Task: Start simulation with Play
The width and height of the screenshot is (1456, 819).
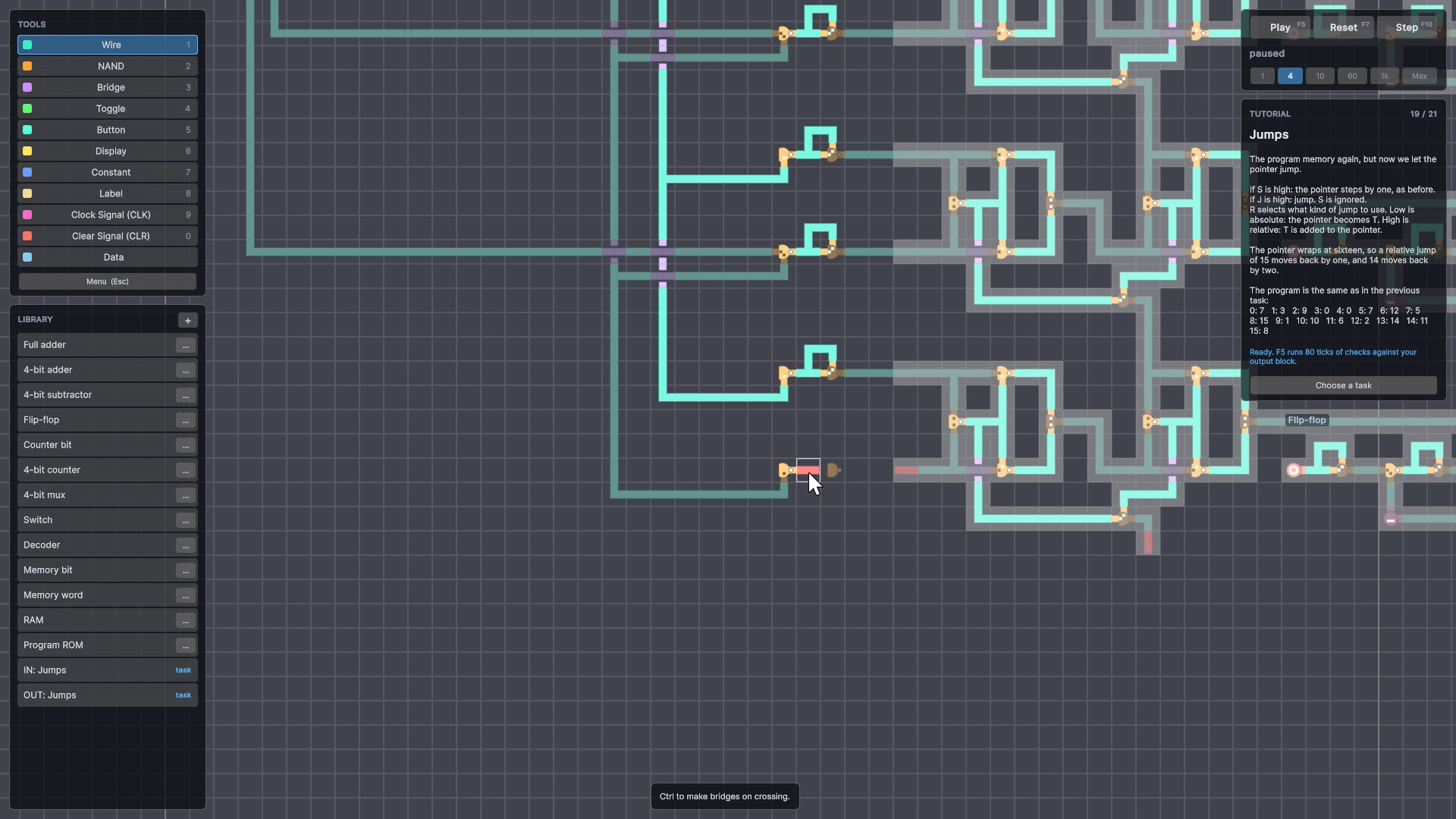Action: (x=1280, y=27)
